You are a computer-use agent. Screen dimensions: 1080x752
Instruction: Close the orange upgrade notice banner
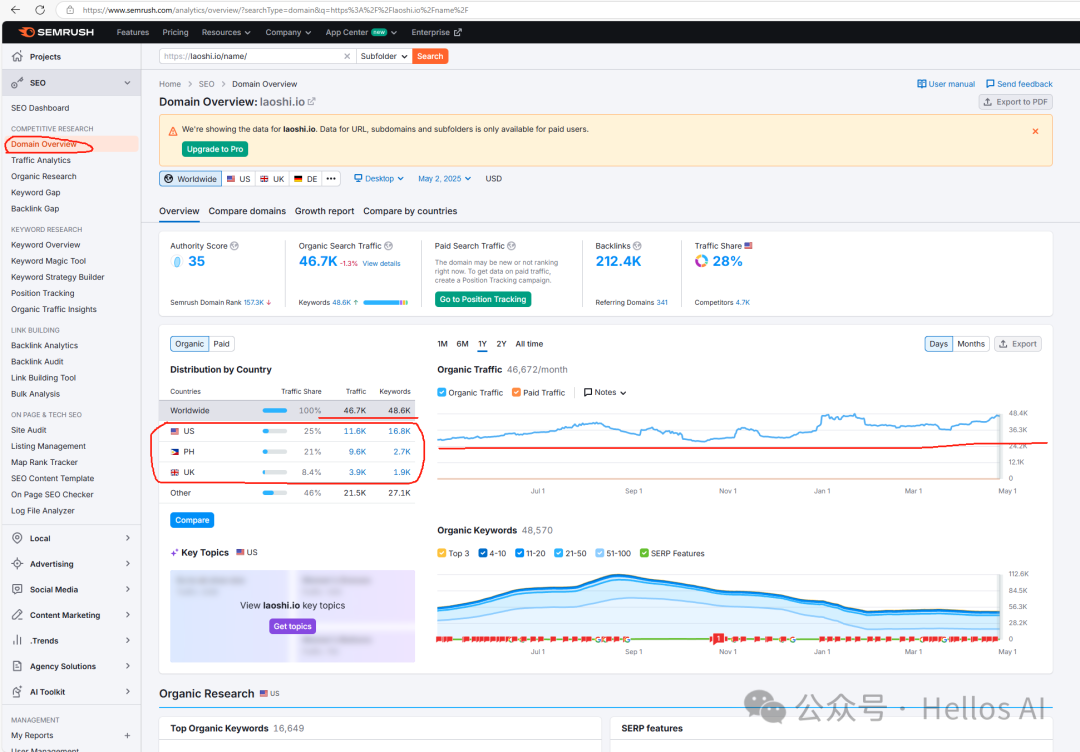click(x=1035, y=131)
